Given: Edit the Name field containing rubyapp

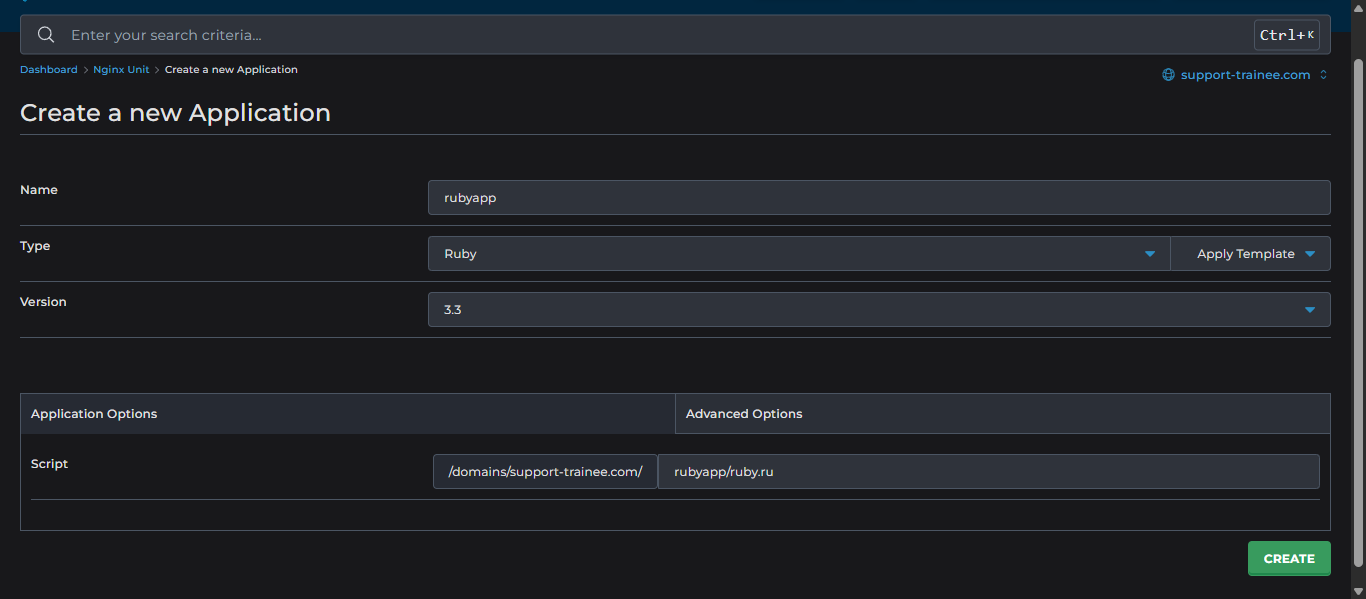Looking at the screenshot, I should point(879,198).
